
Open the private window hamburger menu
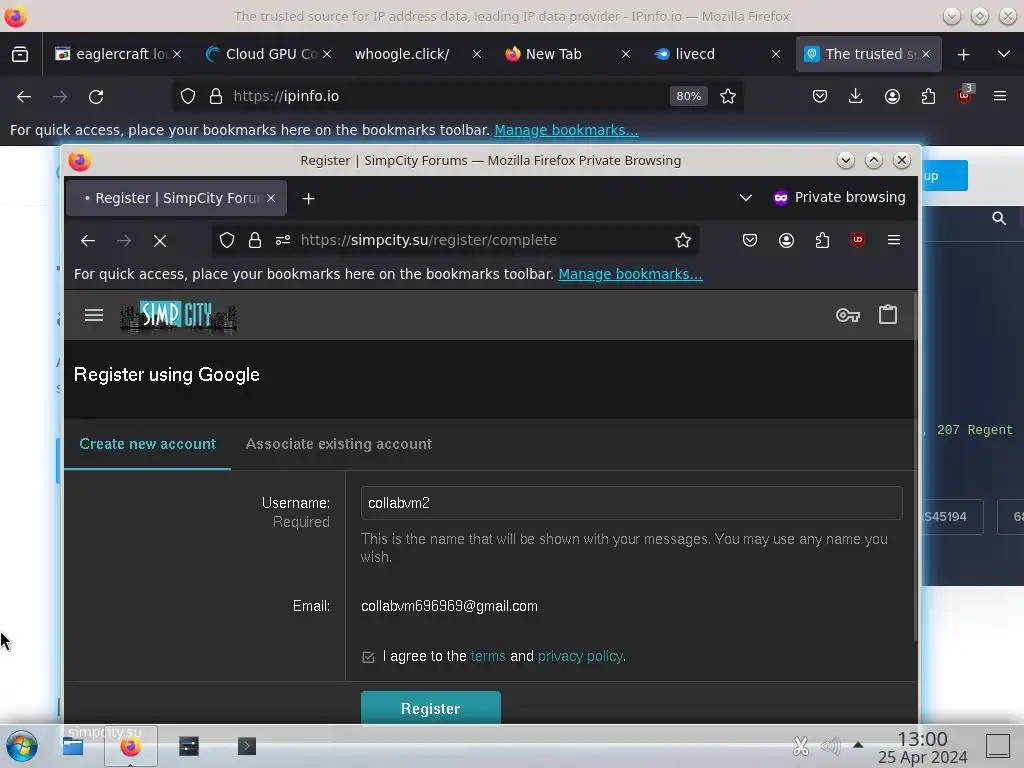point(894,240)
